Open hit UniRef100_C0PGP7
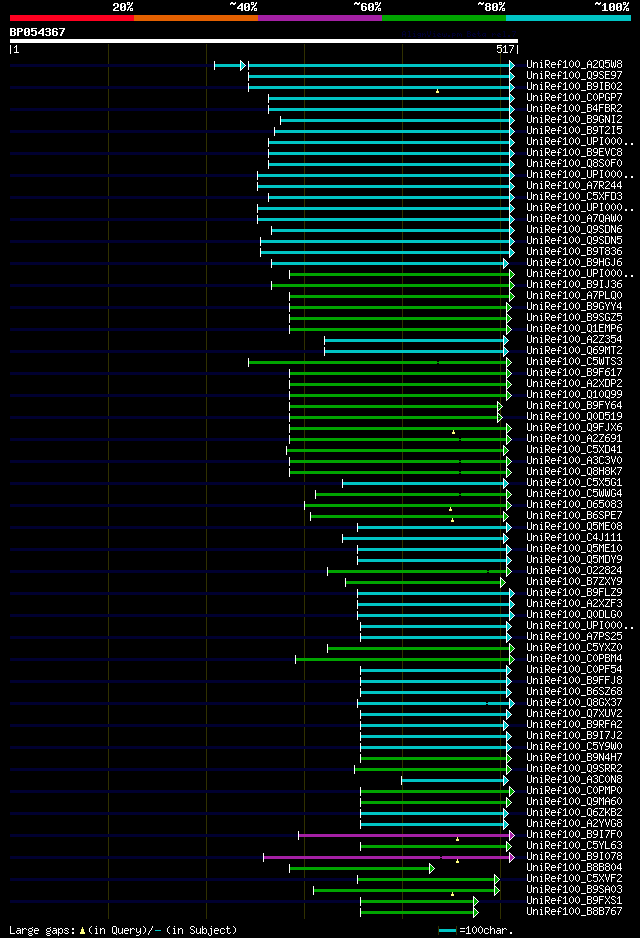The height and width of the screenshot is (938, 640). [574, 97]
